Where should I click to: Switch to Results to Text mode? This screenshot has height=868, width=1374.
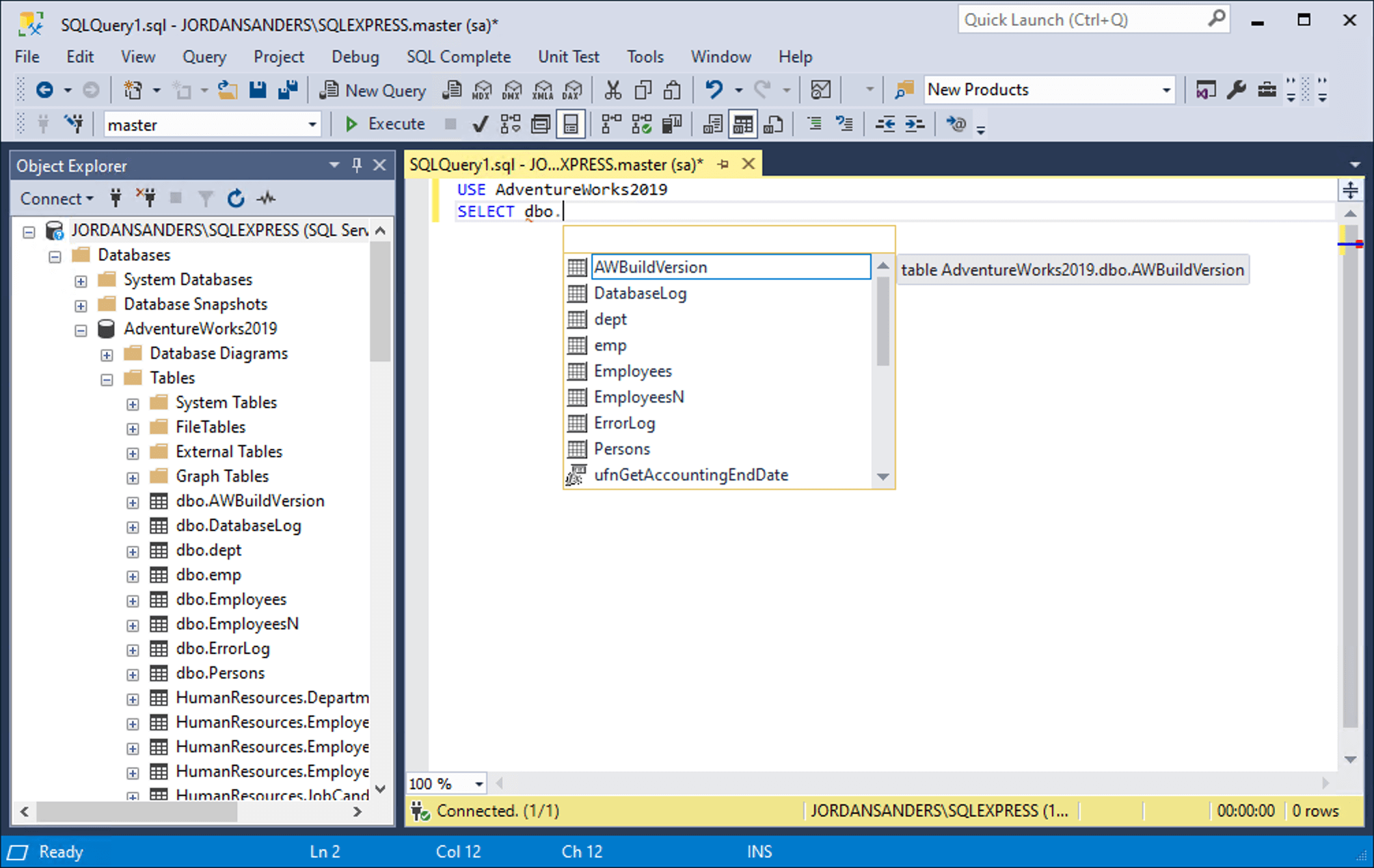pyautogui.click(x=712, y=124)
